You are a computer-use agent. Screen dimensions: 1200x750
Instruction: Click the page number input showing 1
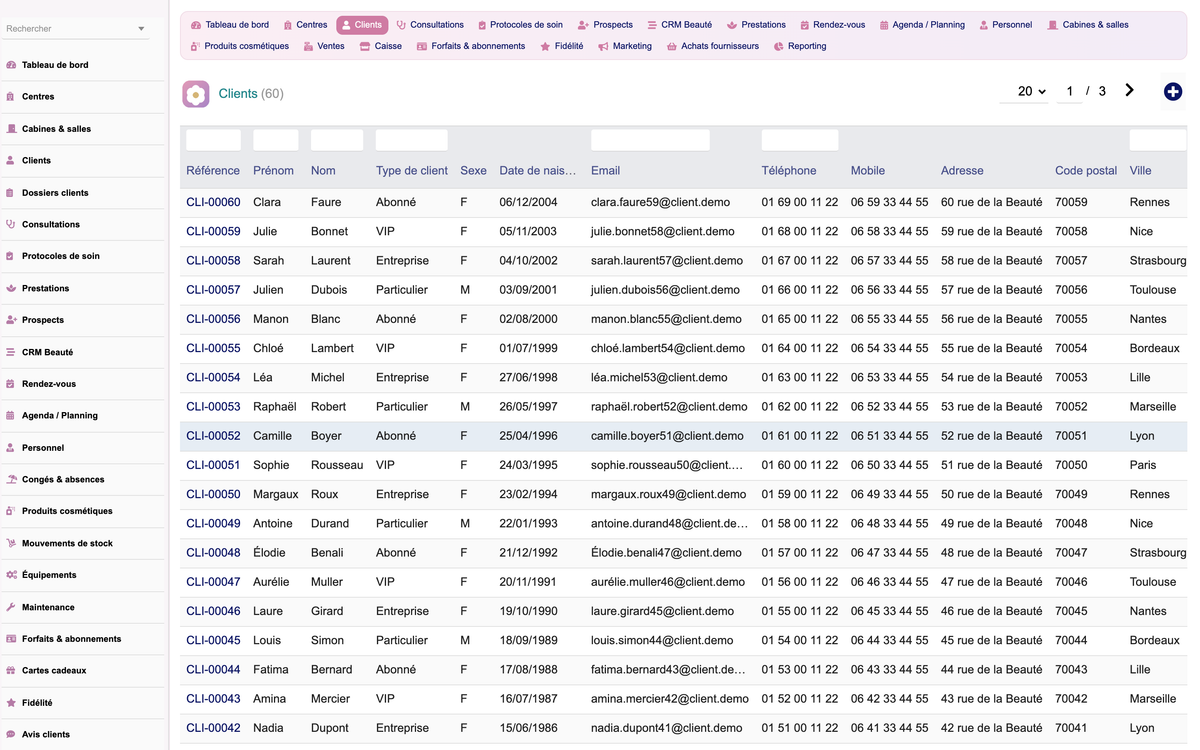pyautogui.click(x=1069, y=91)
